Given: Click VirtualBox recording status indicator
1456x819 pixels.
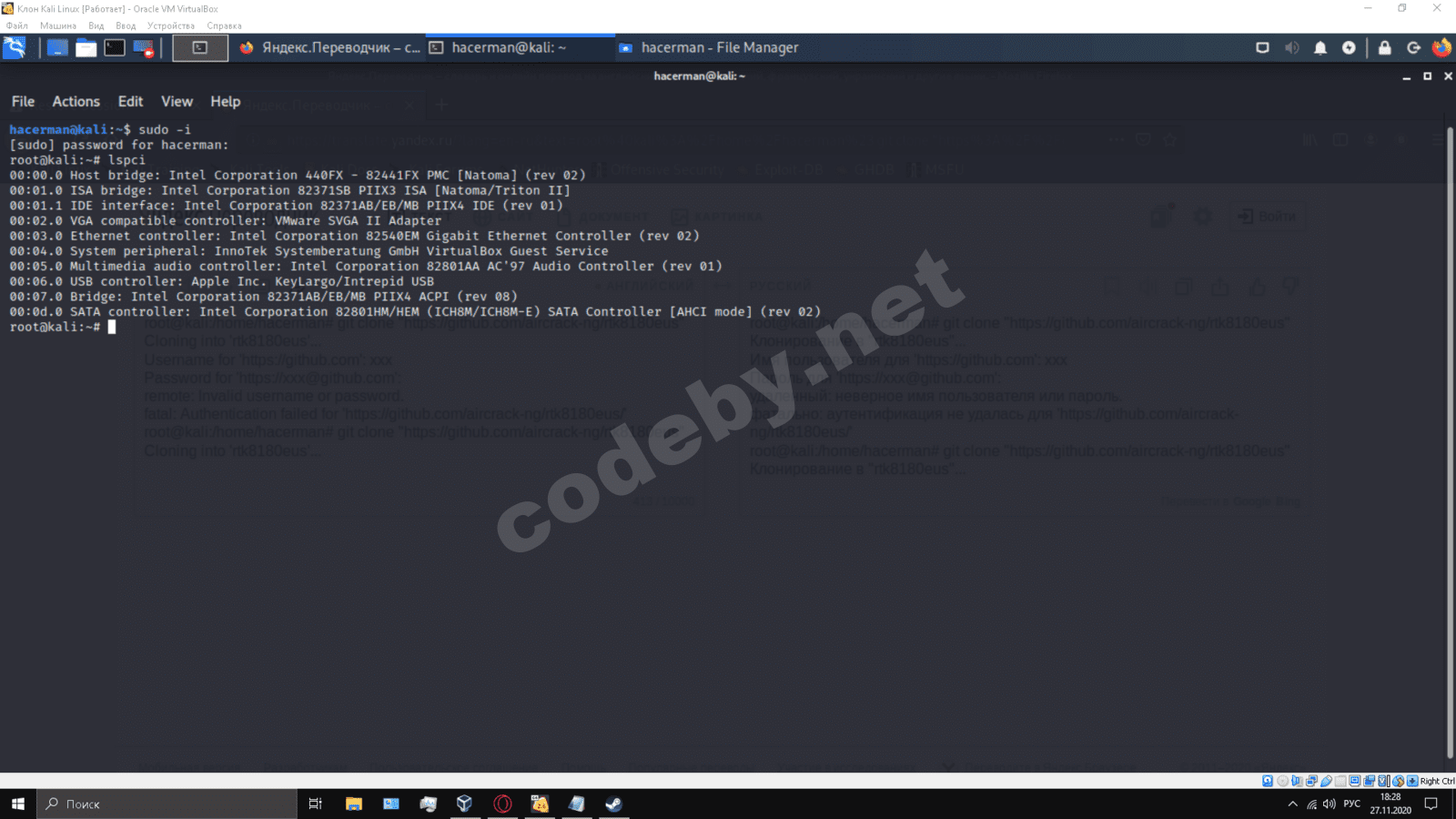Looking at the screenshot, I should [x=1370, y=781].
